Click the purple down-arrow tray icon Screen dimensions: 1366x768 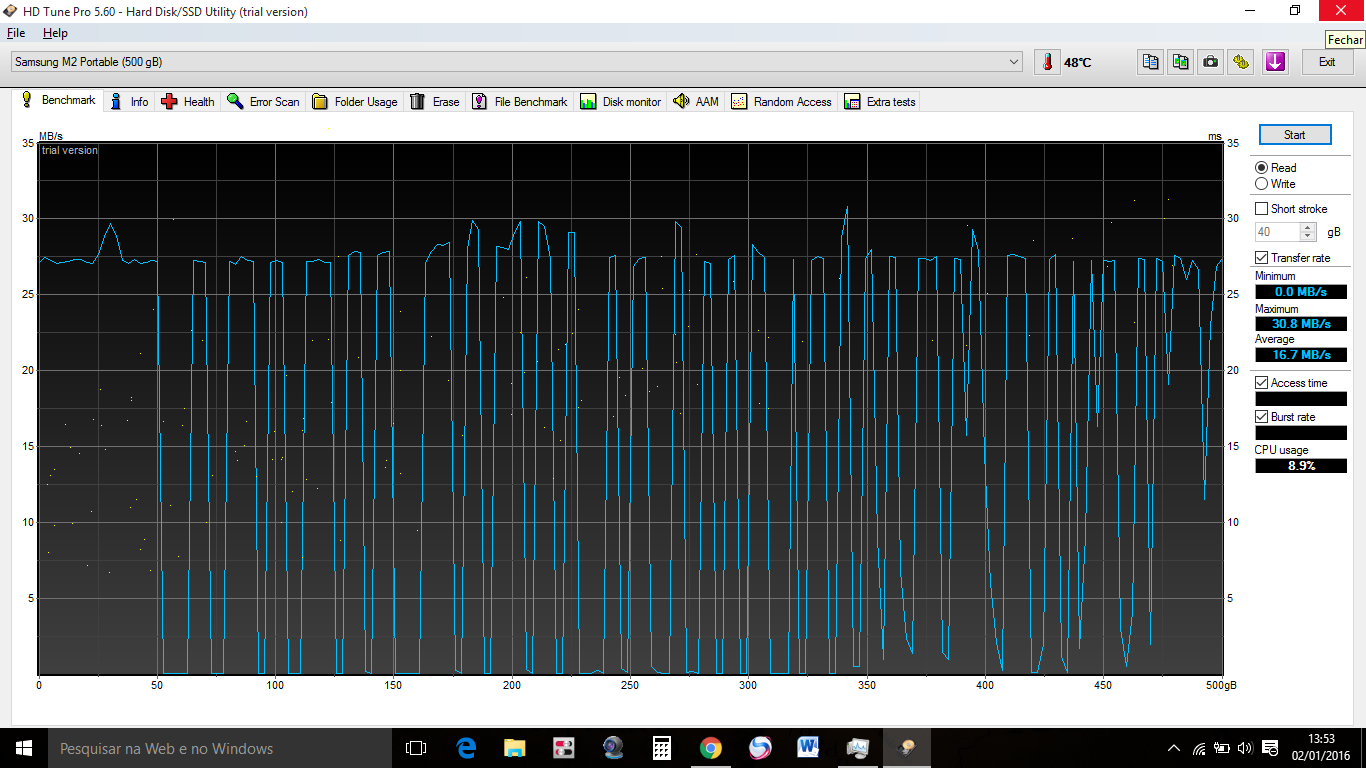point(1275,62)
